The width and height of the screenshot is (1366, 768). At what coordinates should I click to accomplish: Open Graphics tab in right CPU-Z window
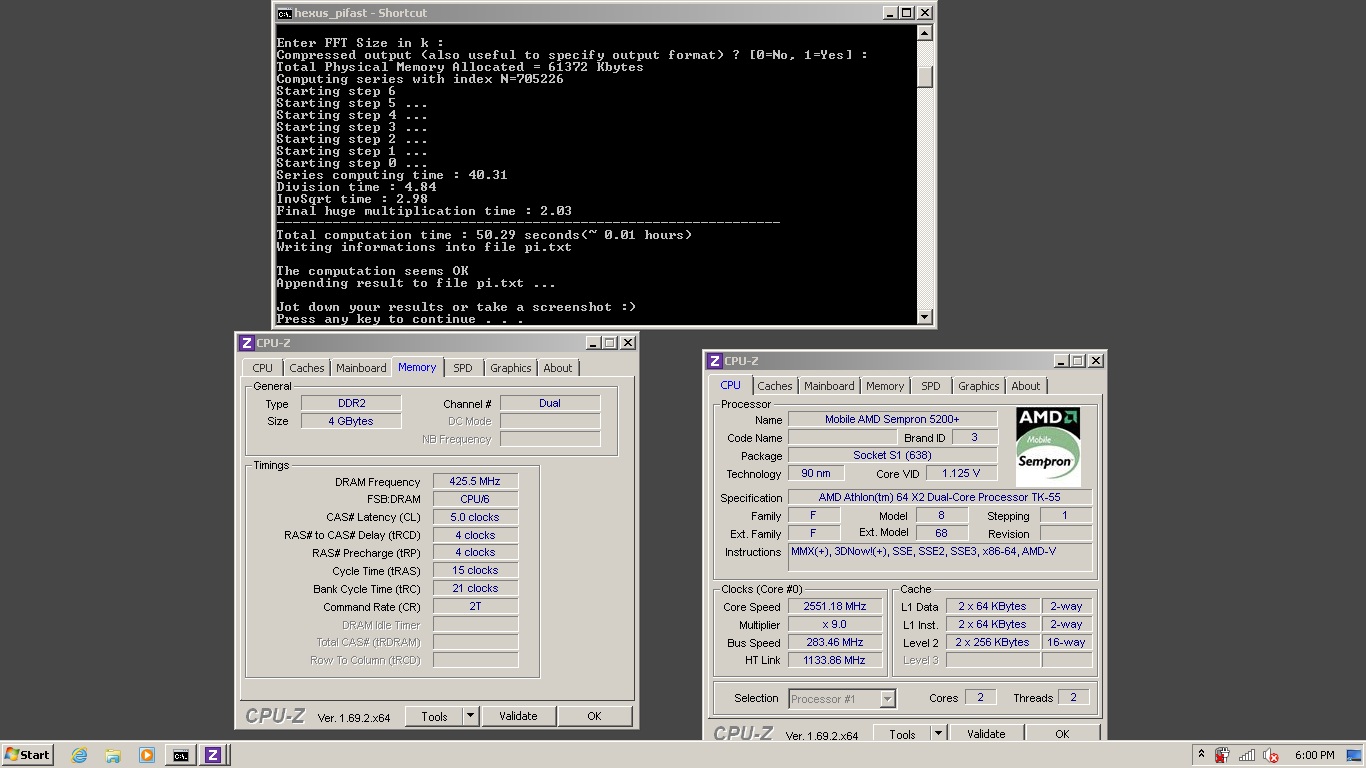[x=979, y=386]
